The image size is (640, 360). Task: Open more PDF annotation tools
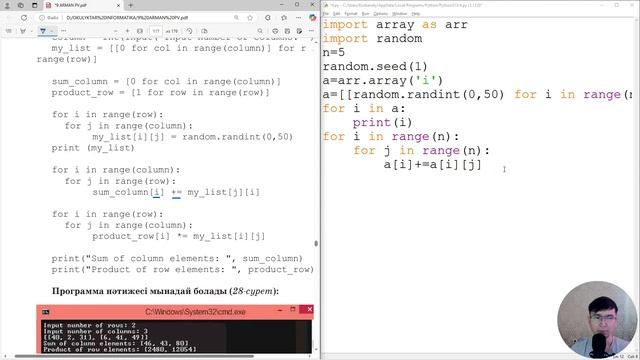pyautogui.click(x=63, y=31)
